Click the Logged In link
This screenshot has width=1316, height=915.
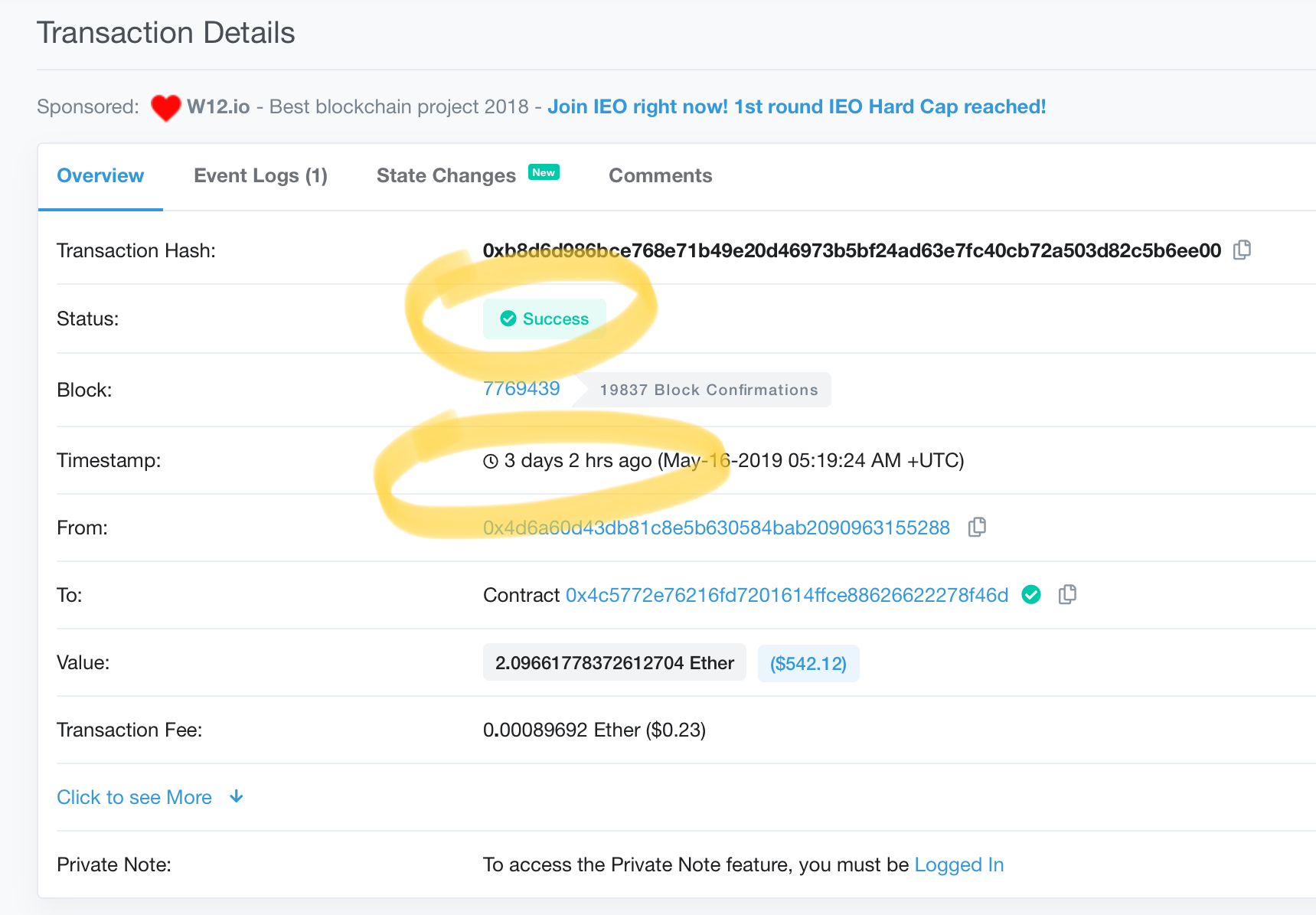[958, 864]
